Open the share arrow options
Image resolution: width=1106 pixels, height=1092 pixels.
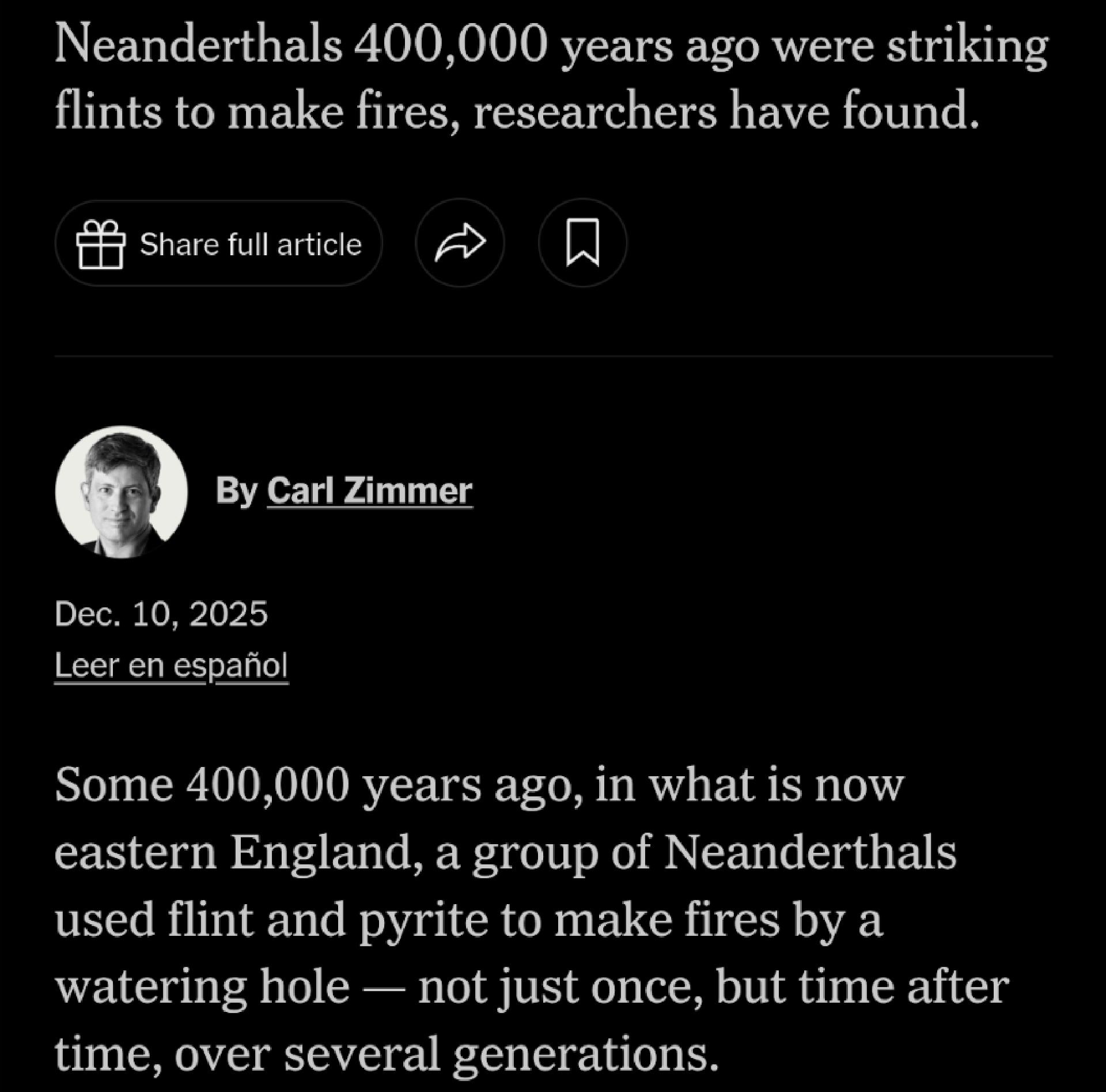pos(460,243)
